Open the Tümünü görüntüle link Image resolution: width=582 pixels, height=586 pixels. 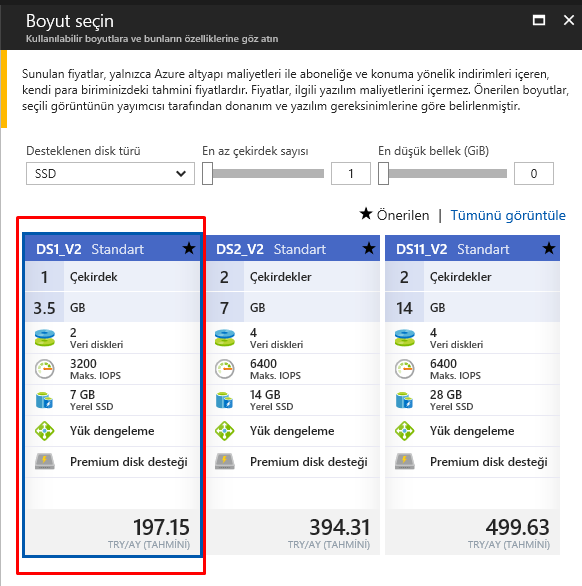(x=508, y=215)
